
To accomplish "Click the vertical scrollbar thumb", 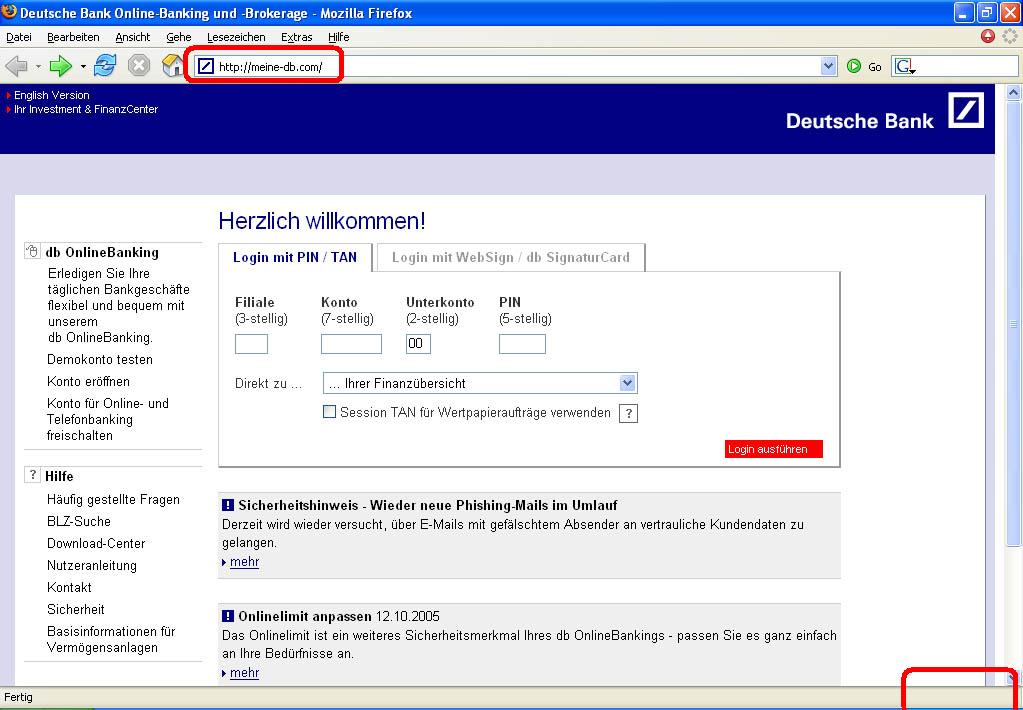I will (1013, 323).
